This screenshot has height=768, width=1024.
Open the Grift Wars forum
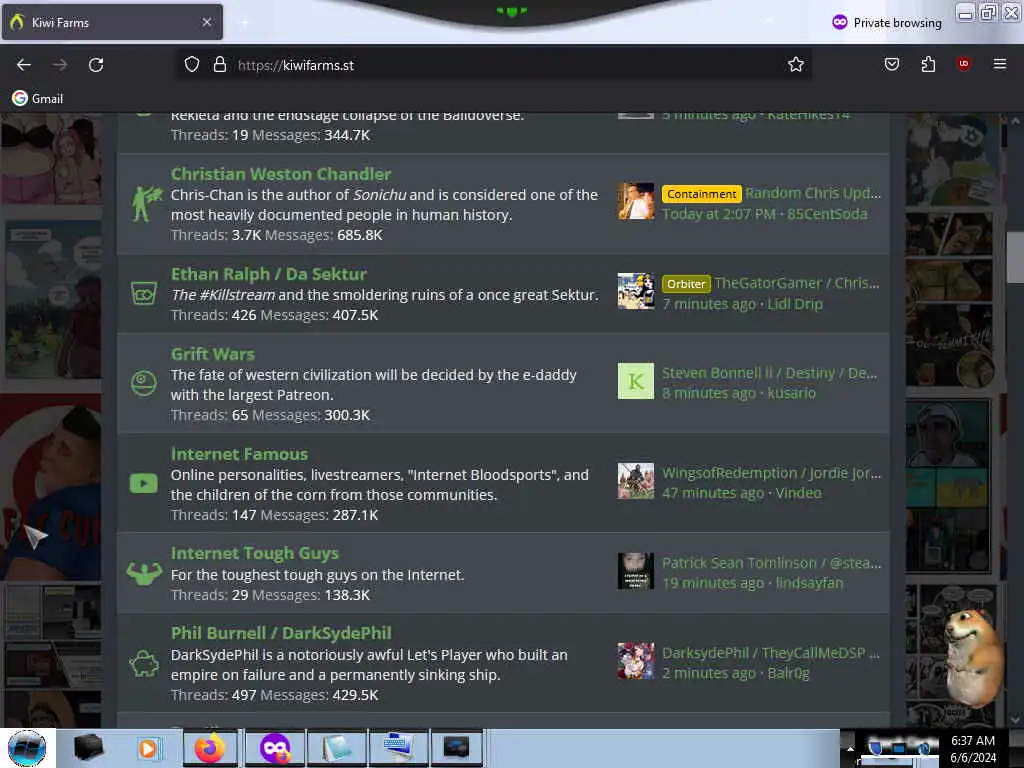click(212, 354)
